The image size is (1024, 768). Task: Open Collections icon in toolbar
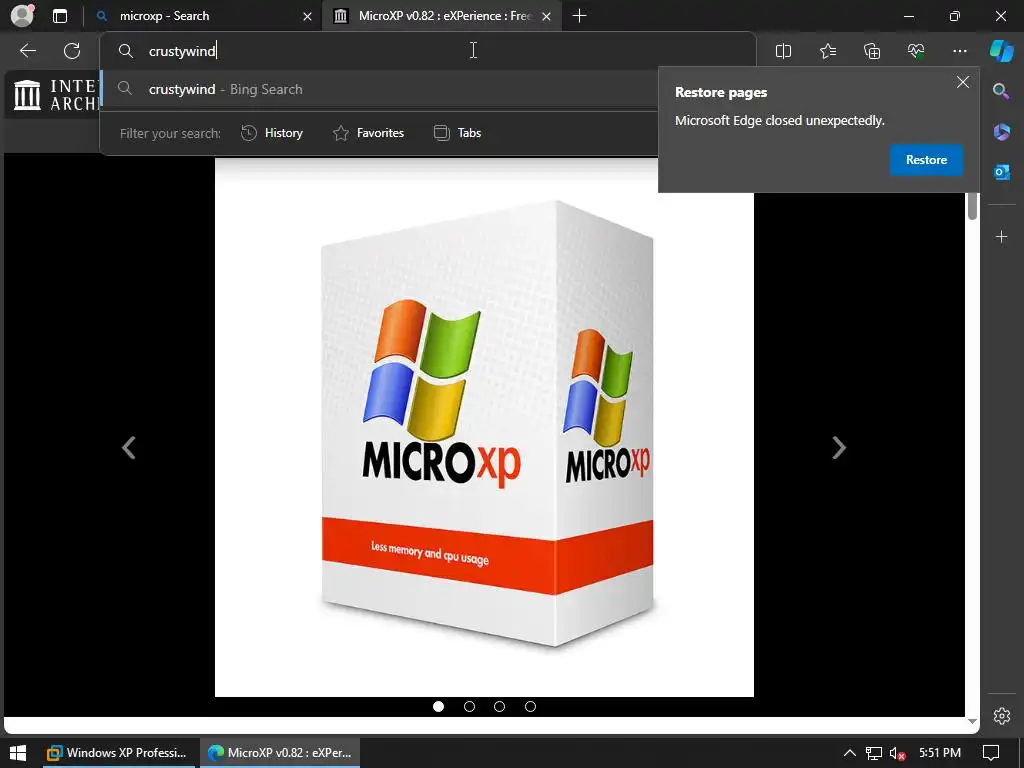click(872, 51)
